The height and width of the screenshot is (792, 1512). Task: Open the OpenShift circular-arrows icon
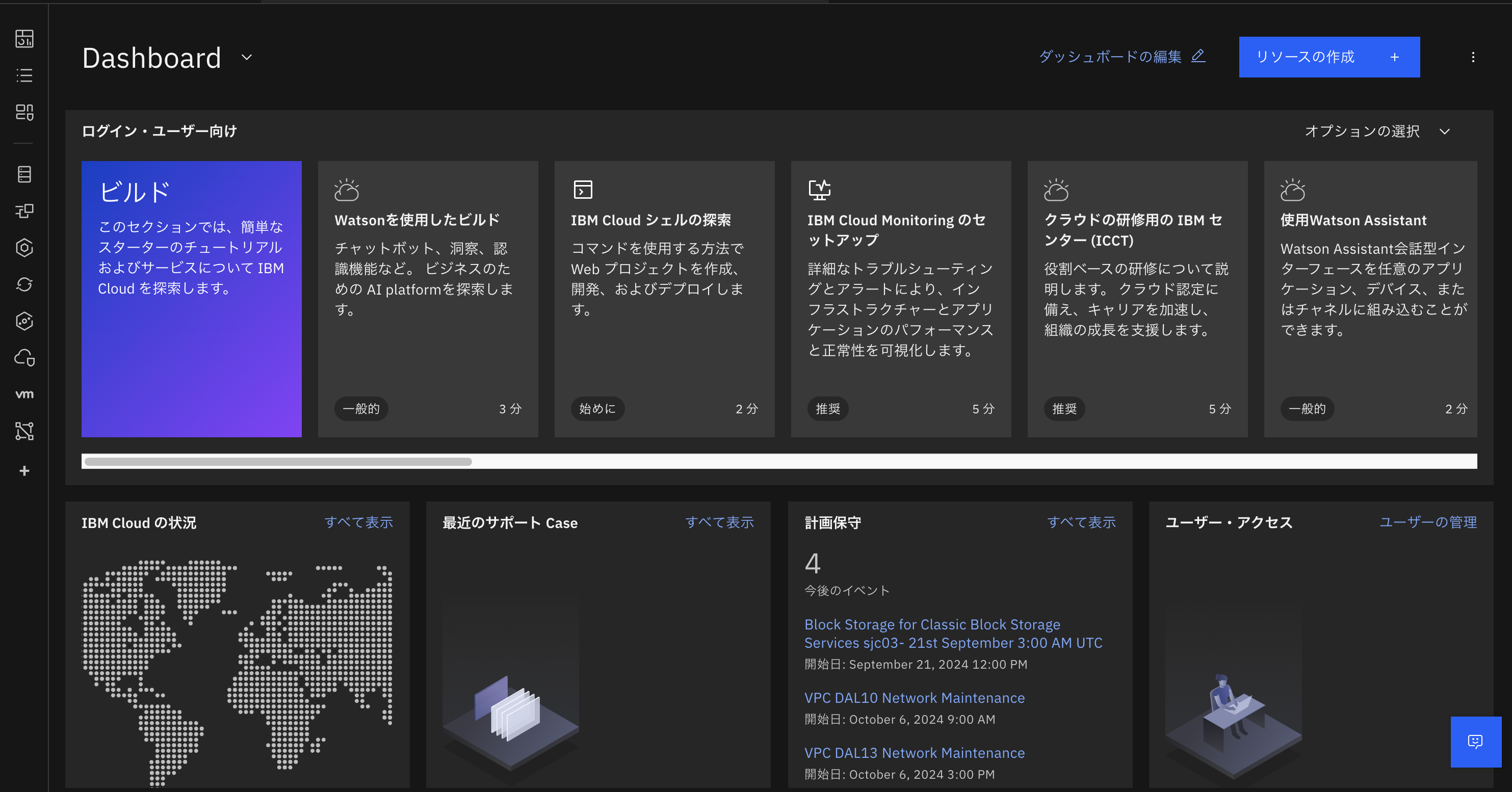(x=24, y=284)
